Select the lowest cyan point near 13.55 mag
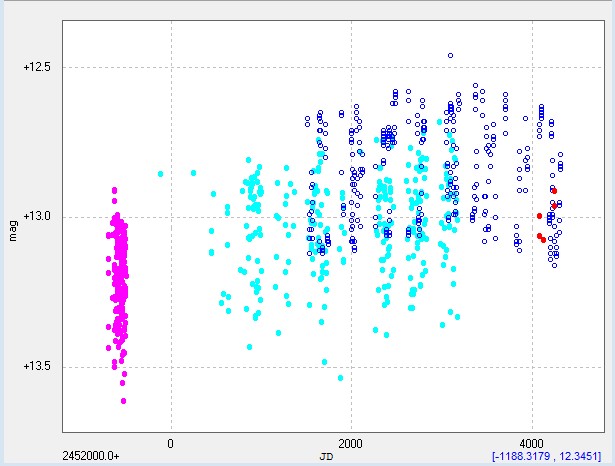This screenshot has height=466, width=615. tap(340, 378)
